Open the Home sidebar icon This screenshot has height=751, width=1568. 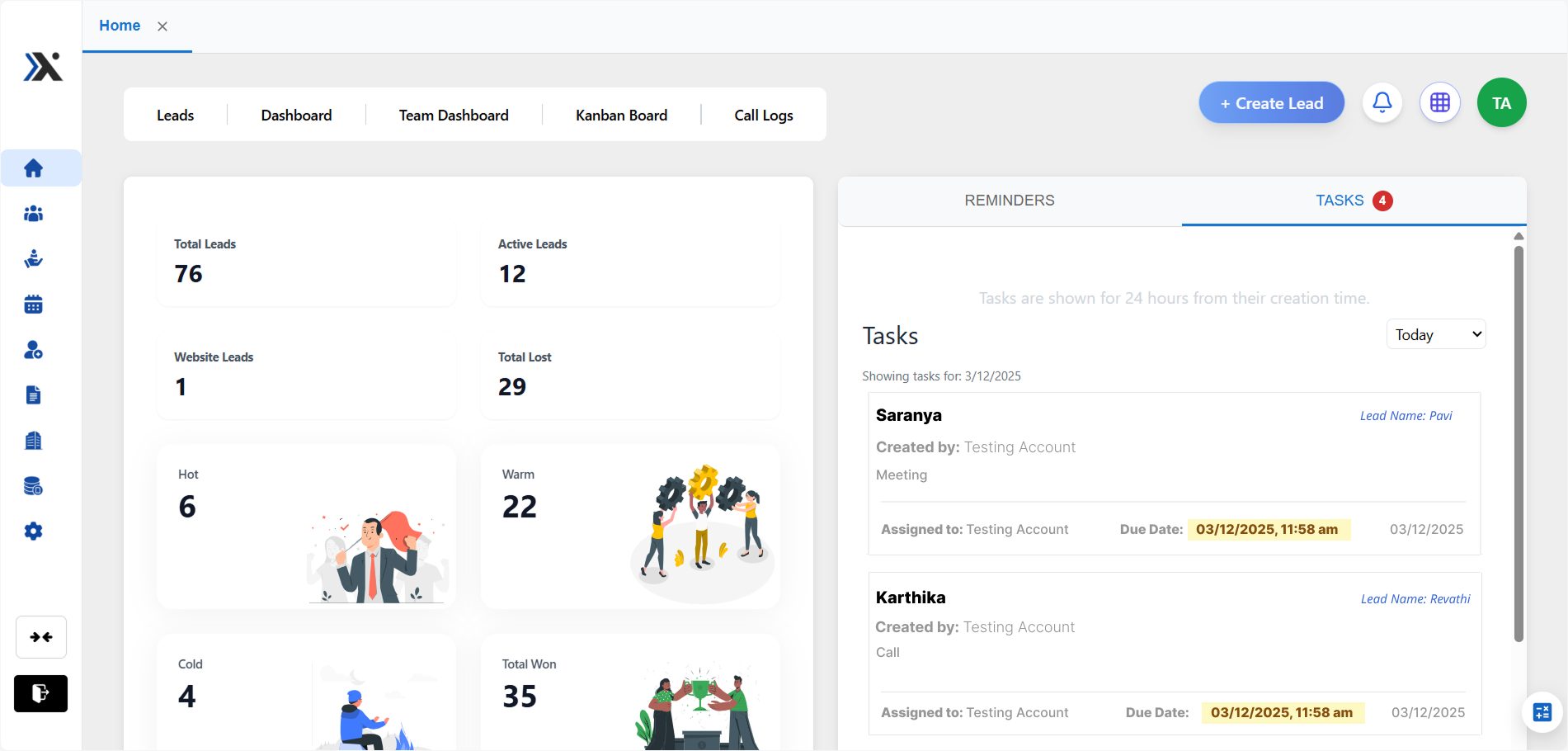(34, 168)
